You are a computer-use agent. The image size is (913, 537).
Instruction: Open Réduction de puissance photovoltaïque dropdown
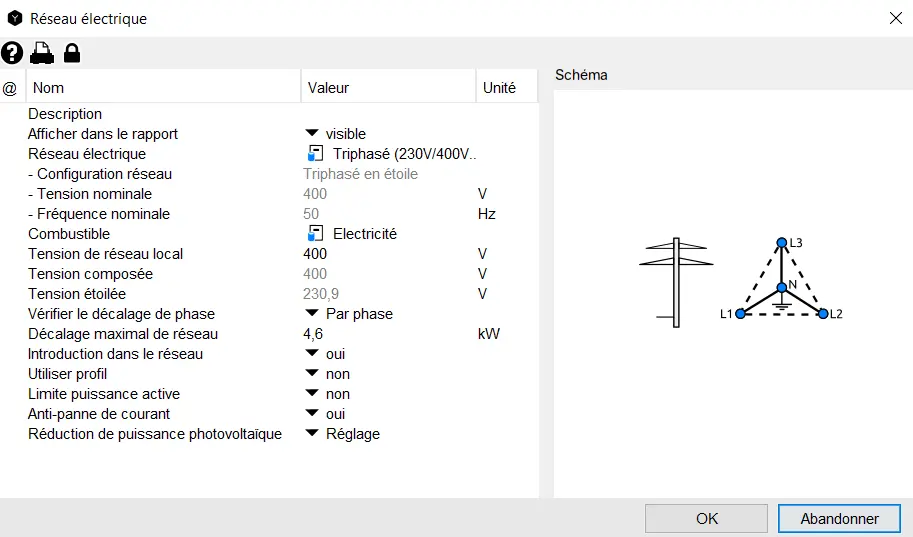(311, 434)
